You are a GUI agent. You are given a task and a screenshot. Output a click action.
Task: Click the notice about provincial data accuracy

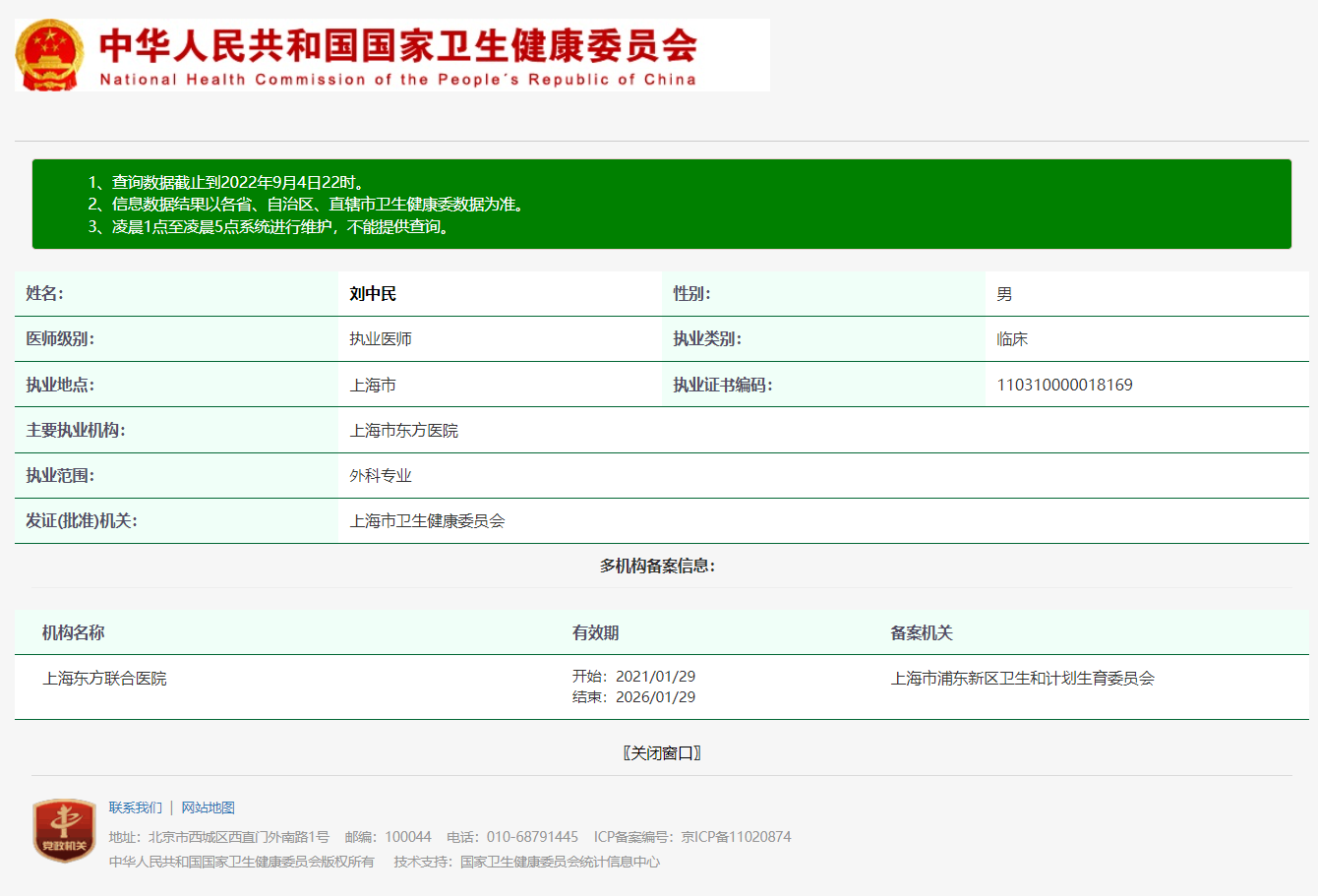[x=306, y=205]
